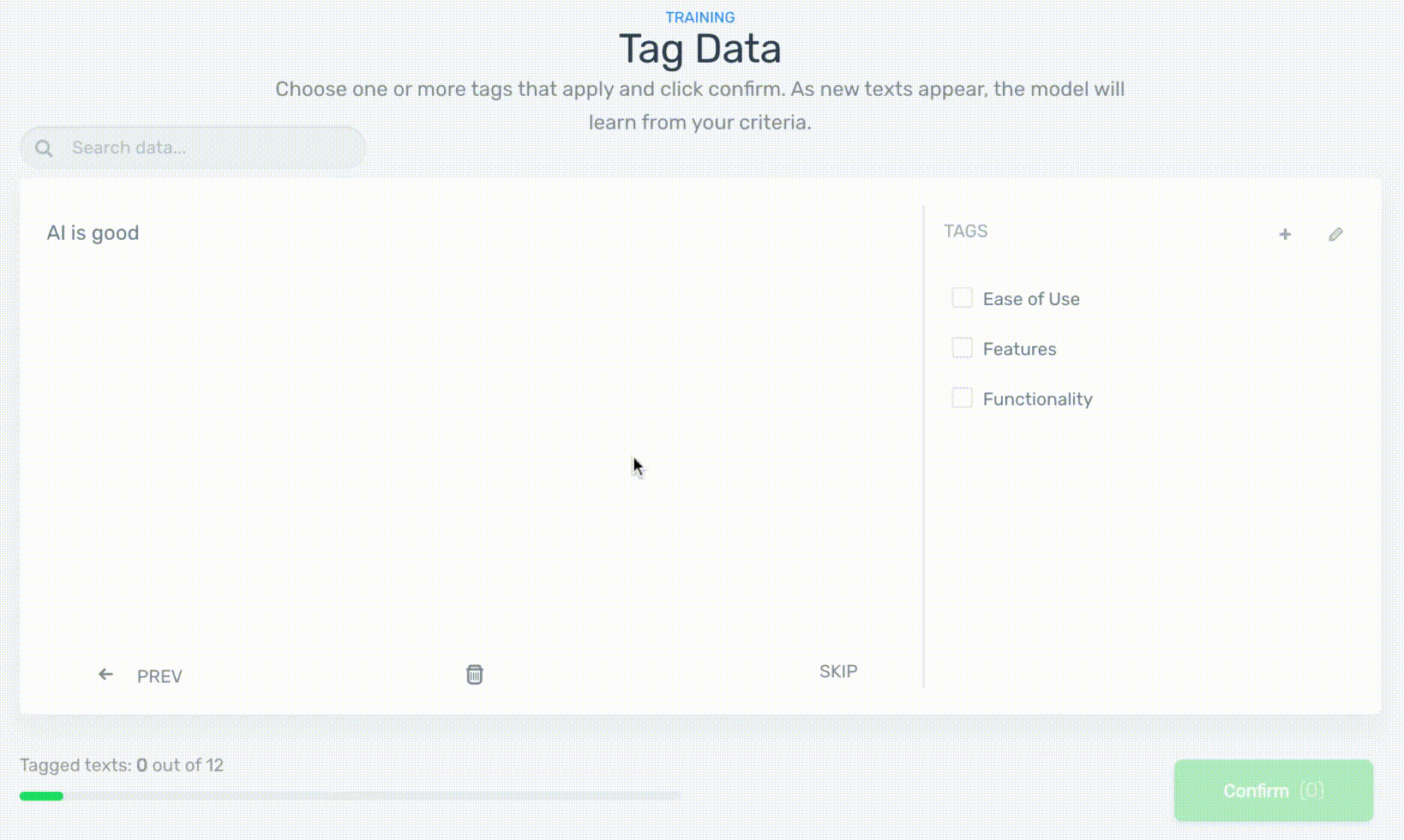Click the Tagged texts counter label
1404x840 pixels.
pos(122,765)
